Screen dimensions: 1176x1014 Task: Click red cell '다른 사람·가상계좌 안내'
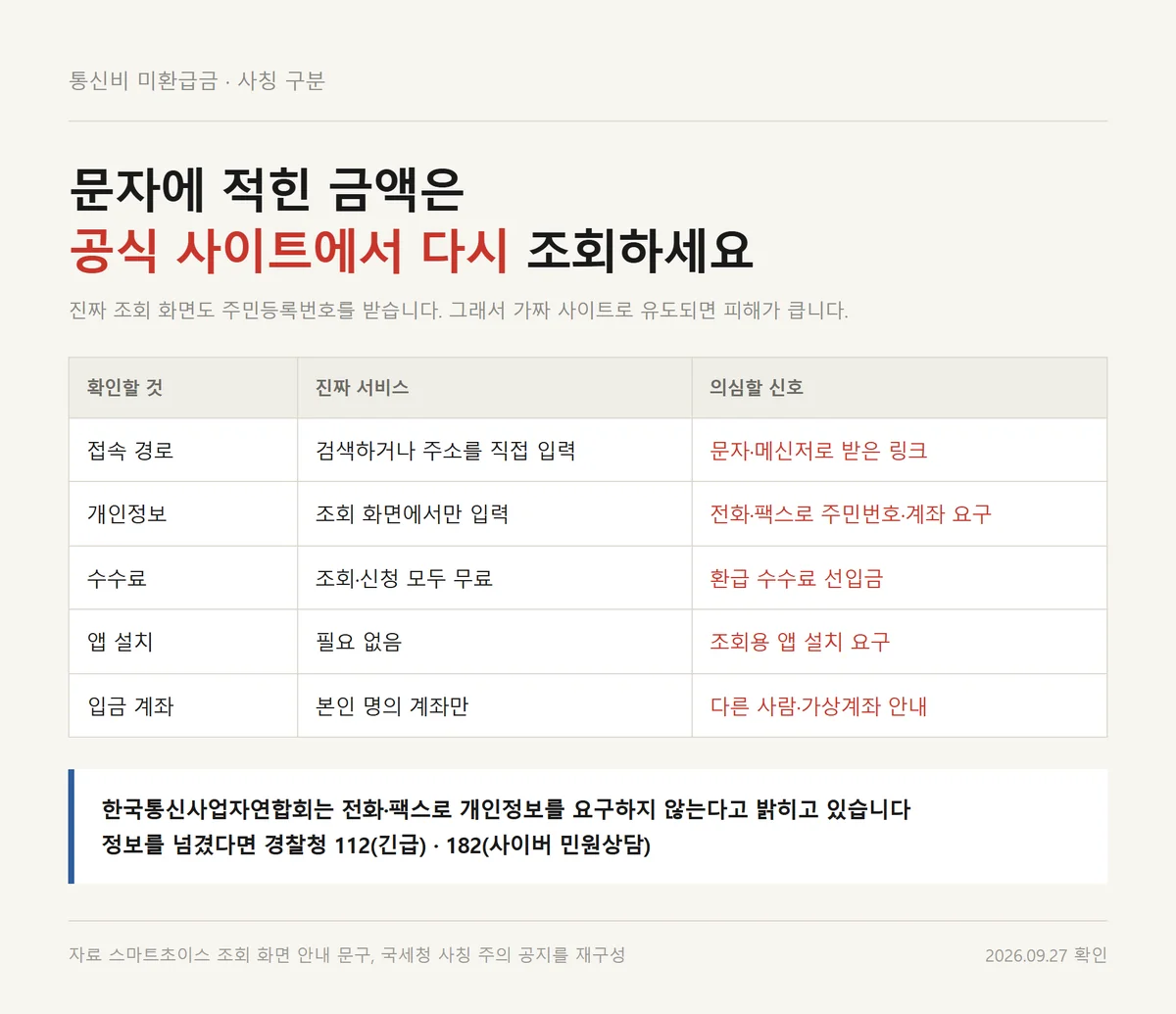(x=818, y=706)
